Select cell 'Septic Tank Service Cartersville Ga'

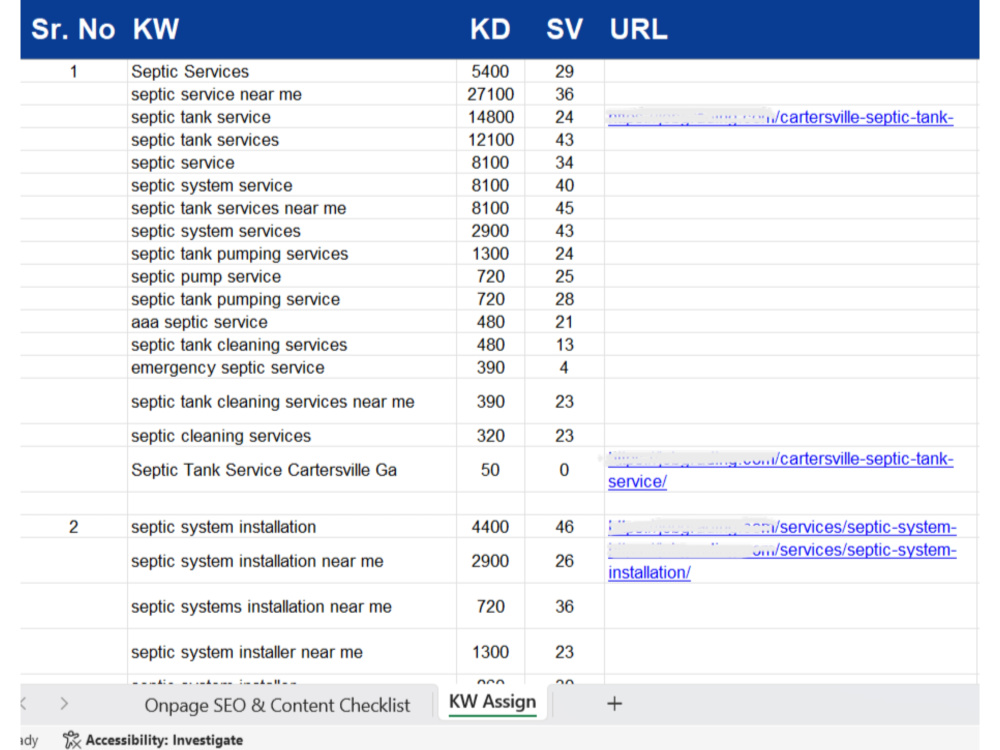point(292,470)
